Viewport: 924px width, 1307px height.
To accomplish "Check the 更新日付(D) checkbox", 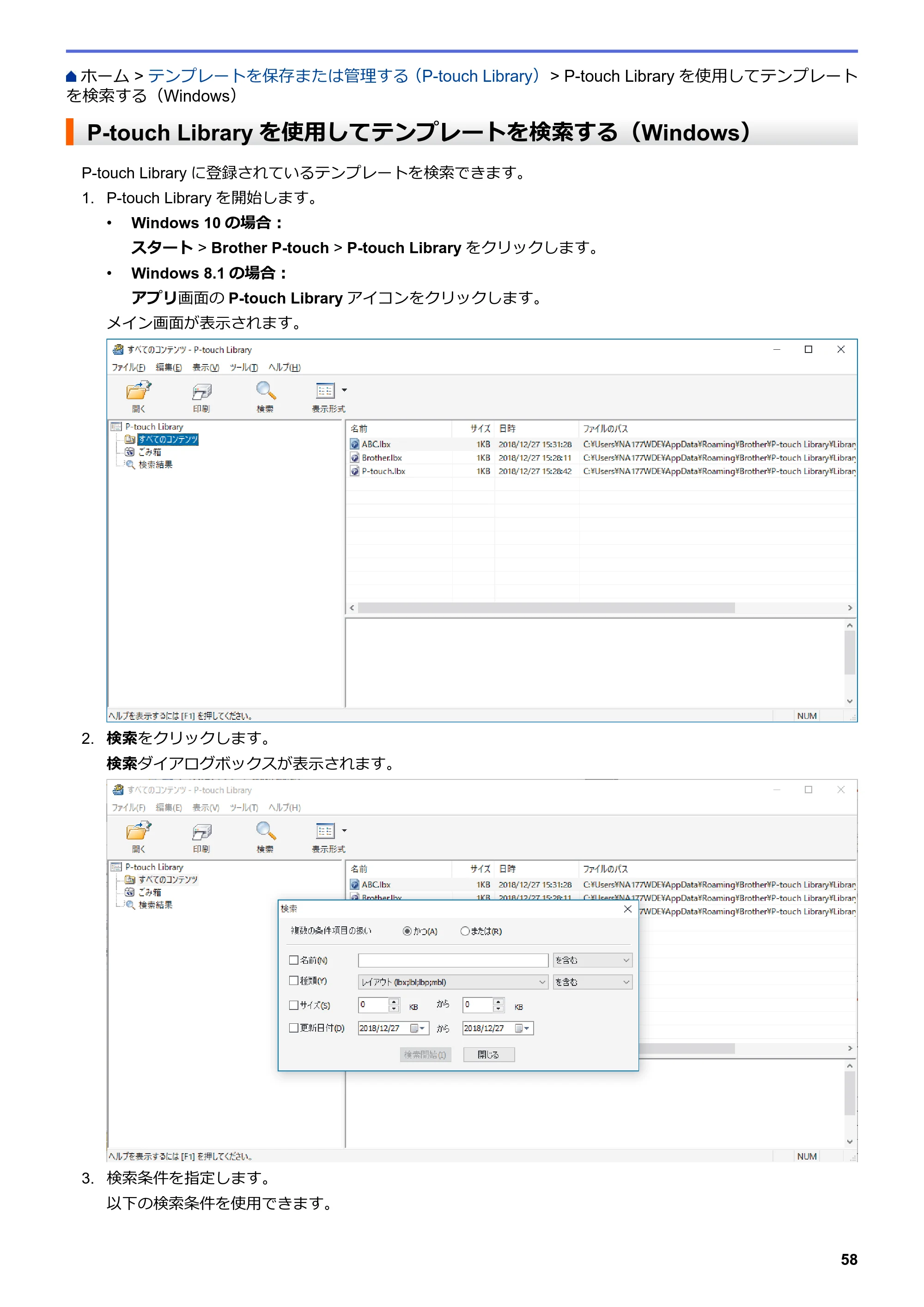I will point(294,1028).
